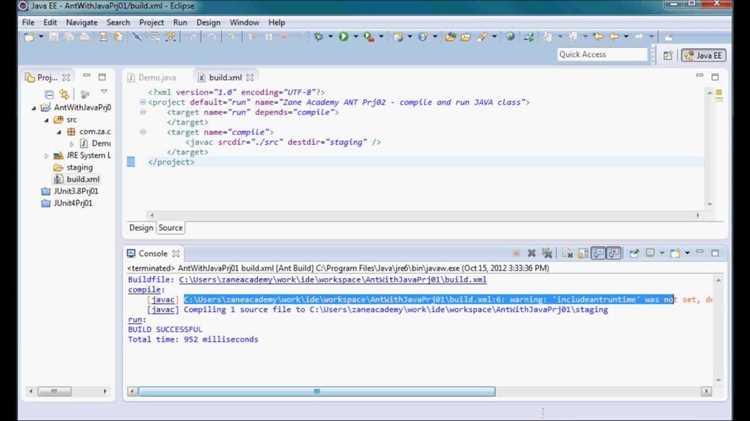This screenshot has width=750, height=421.
Task: Toggle Show Console When Standard Error Changes
Action: tap(614, 253)
